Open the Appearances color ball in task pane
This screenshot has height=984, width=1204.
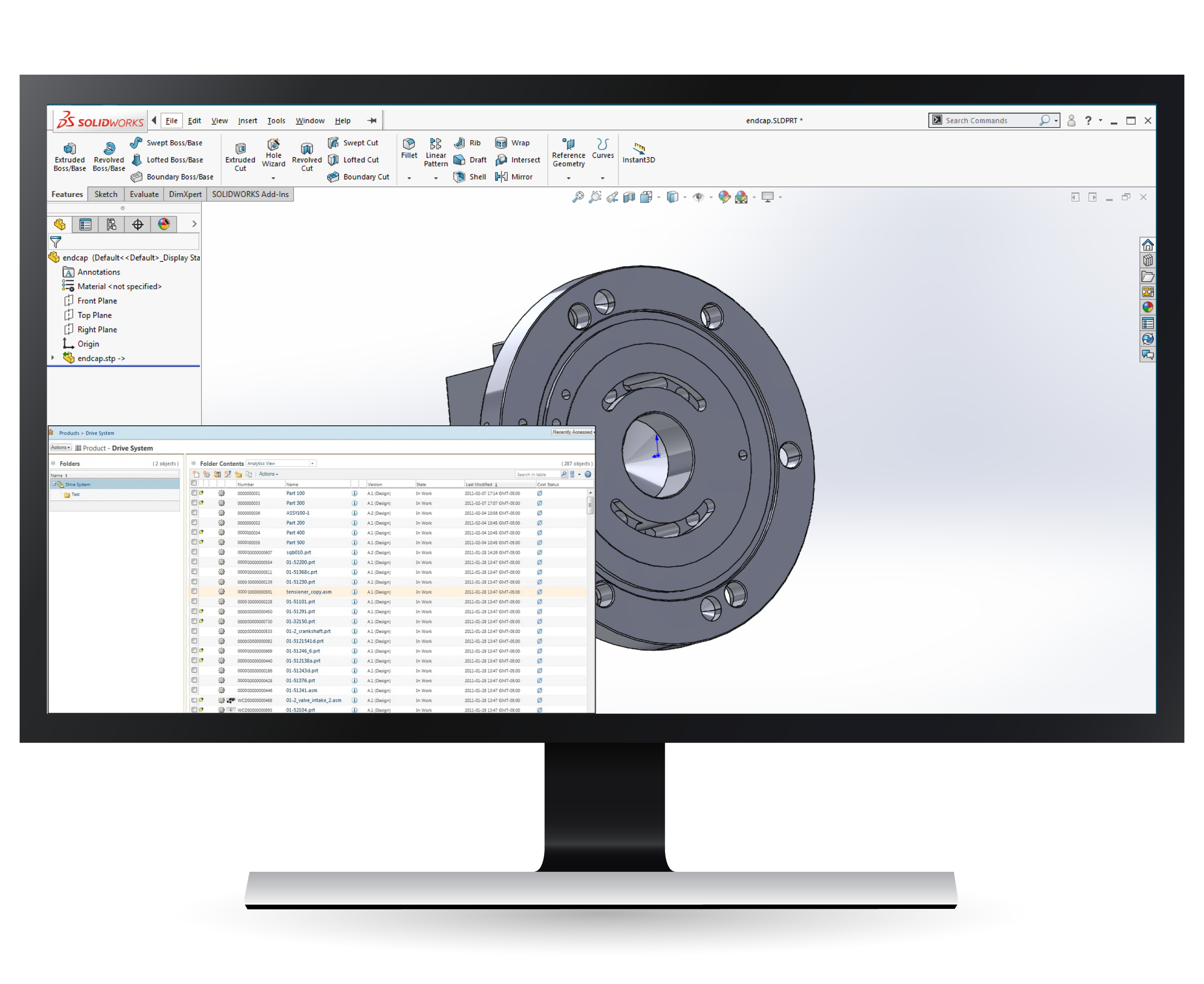[1147, 307]
